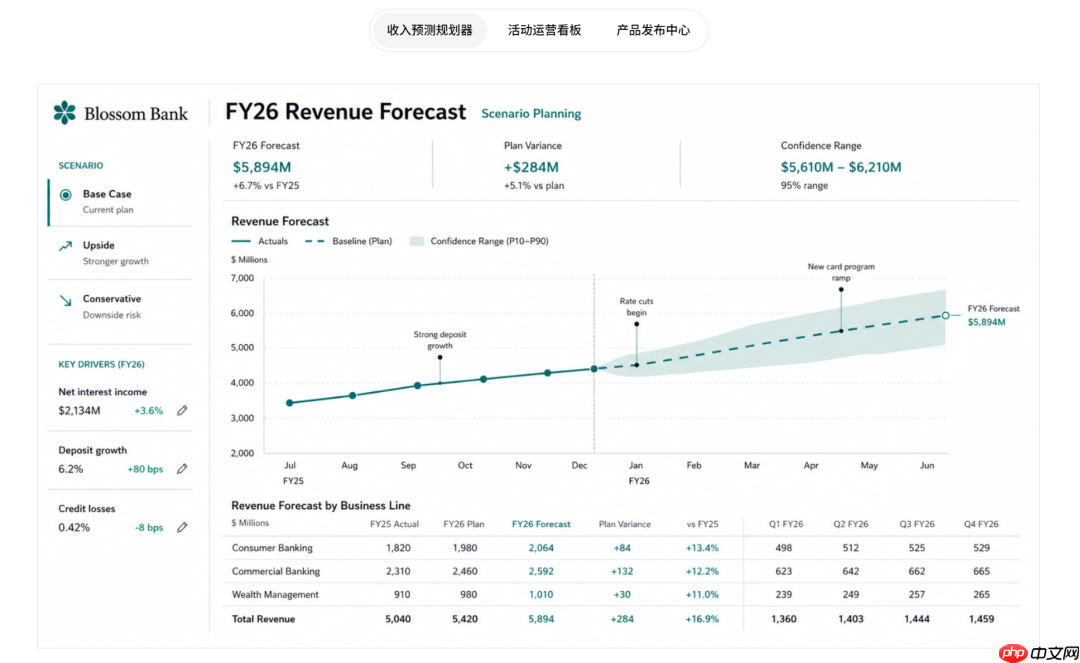
Task: Toggle the Baseline (Plan) legend entry
Action: [349, 241]
